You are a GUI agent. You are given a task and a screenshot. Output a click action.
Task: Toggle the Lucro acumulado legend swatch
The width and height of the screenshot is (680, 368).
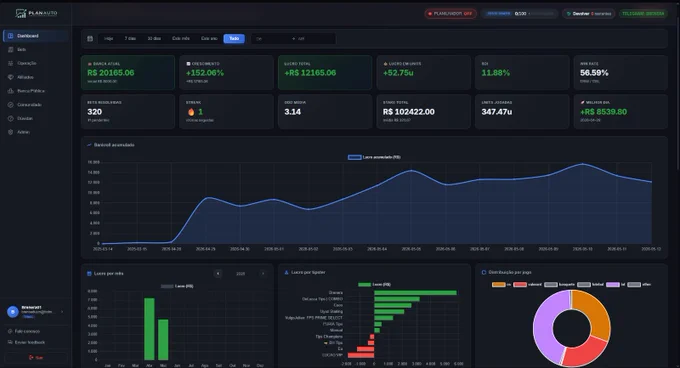coord(354,157)
